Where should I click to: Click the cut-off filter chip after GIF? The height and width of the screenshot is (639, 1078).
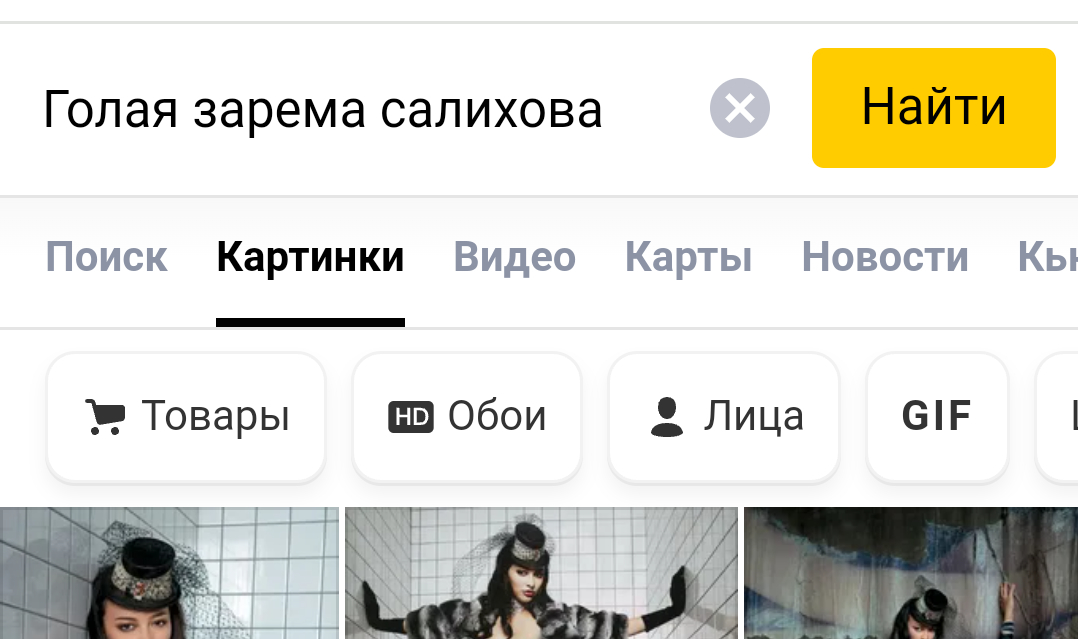point(1059,417)
